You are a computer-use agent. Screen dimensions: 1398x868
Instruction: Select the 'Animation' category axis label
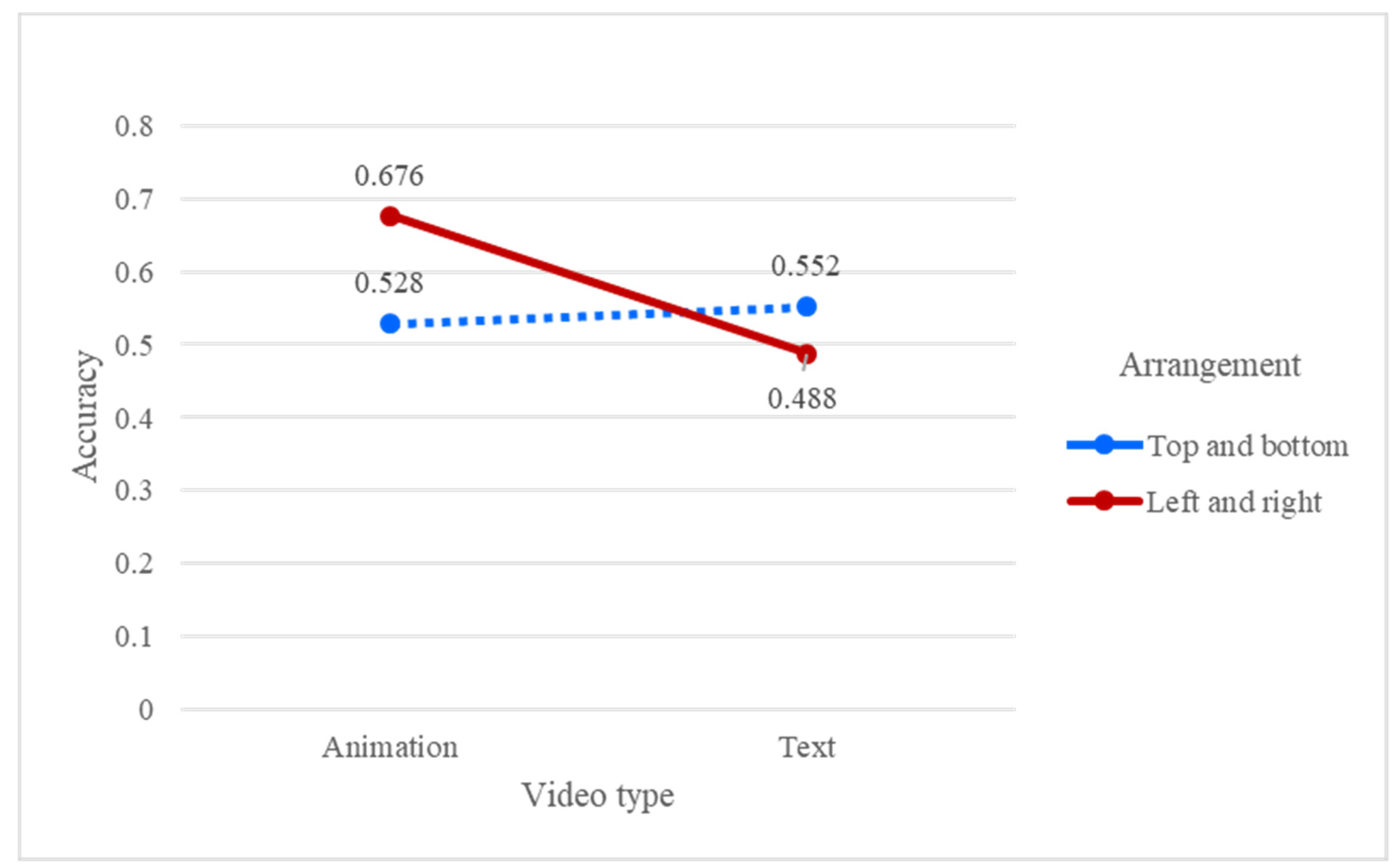pos(390,747)
